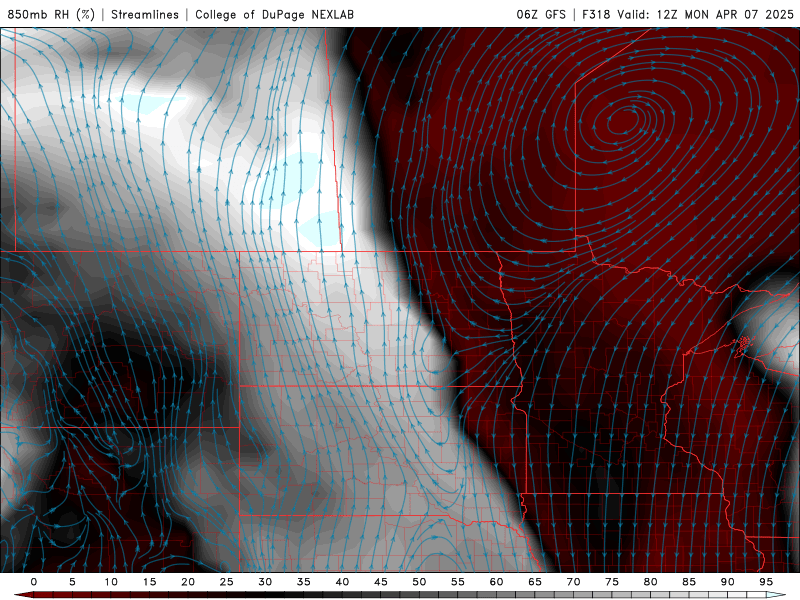
Task: Click the 15 label on the color scale
Action: click(149, 582)
